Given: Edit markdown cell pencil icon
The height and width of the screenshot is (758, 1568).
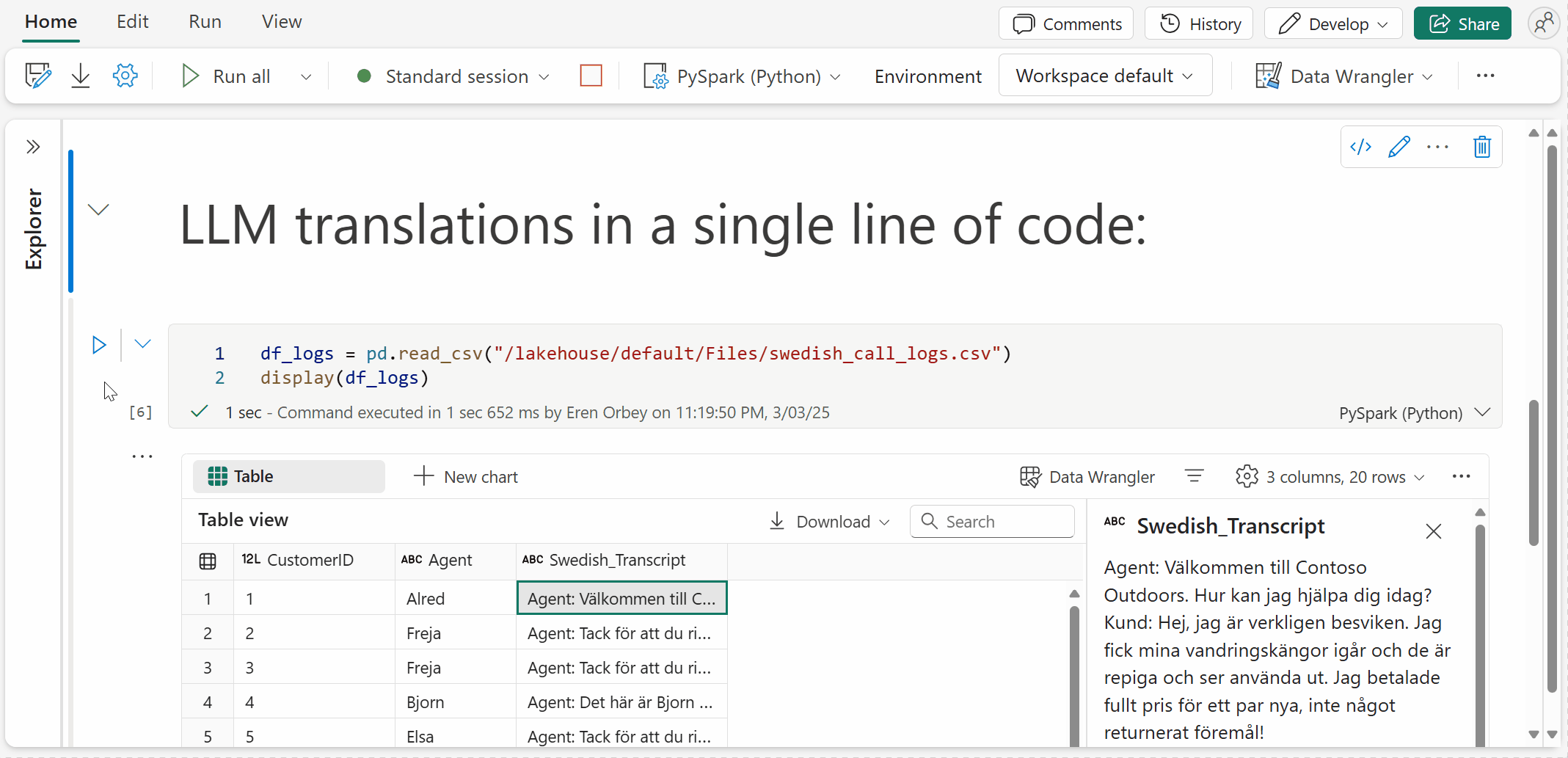Looking at the screenshot, I should pyautogui.click(x=1399, y=147).
